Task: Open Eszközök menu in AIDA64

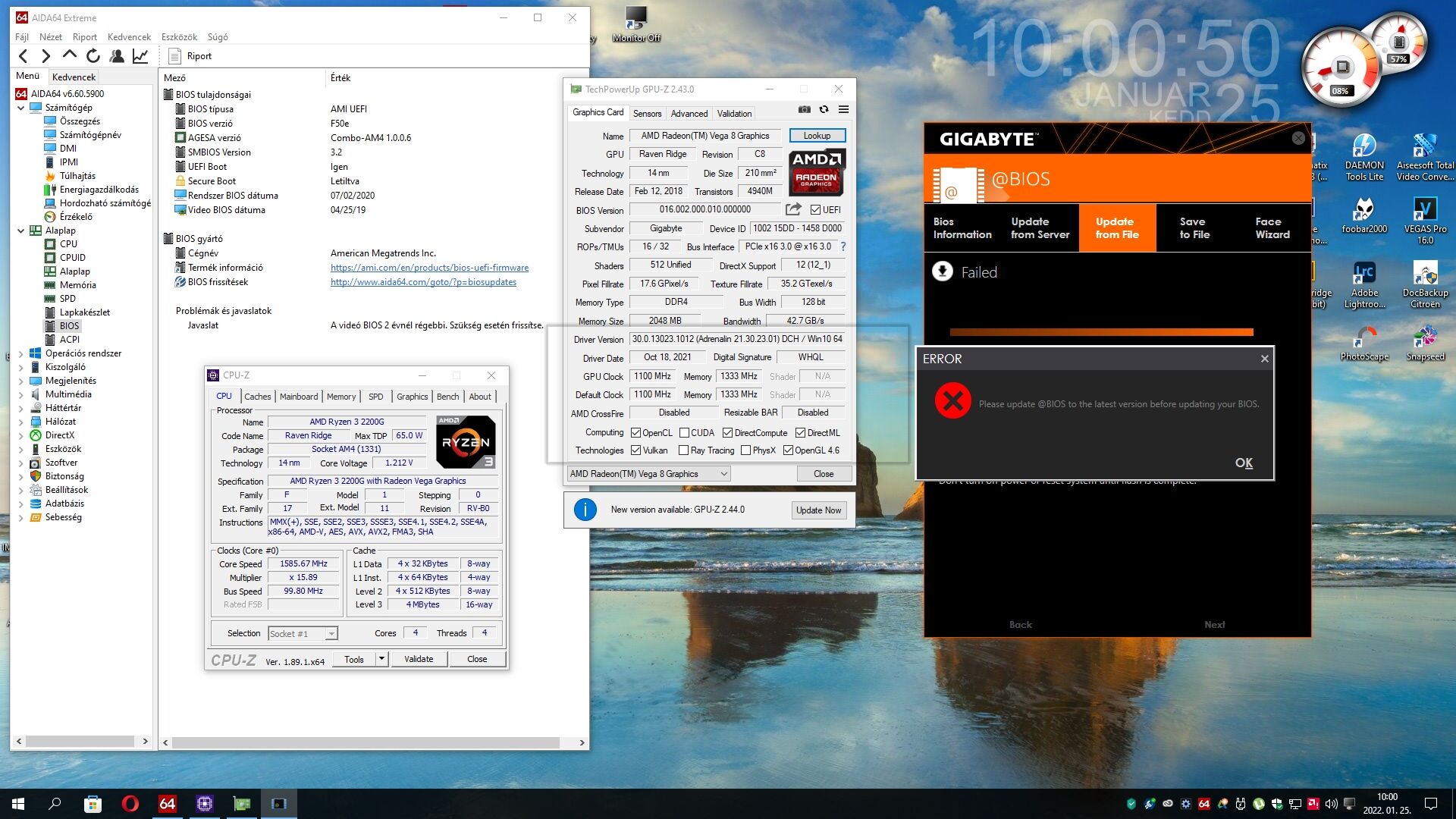Action: (179, 37)
